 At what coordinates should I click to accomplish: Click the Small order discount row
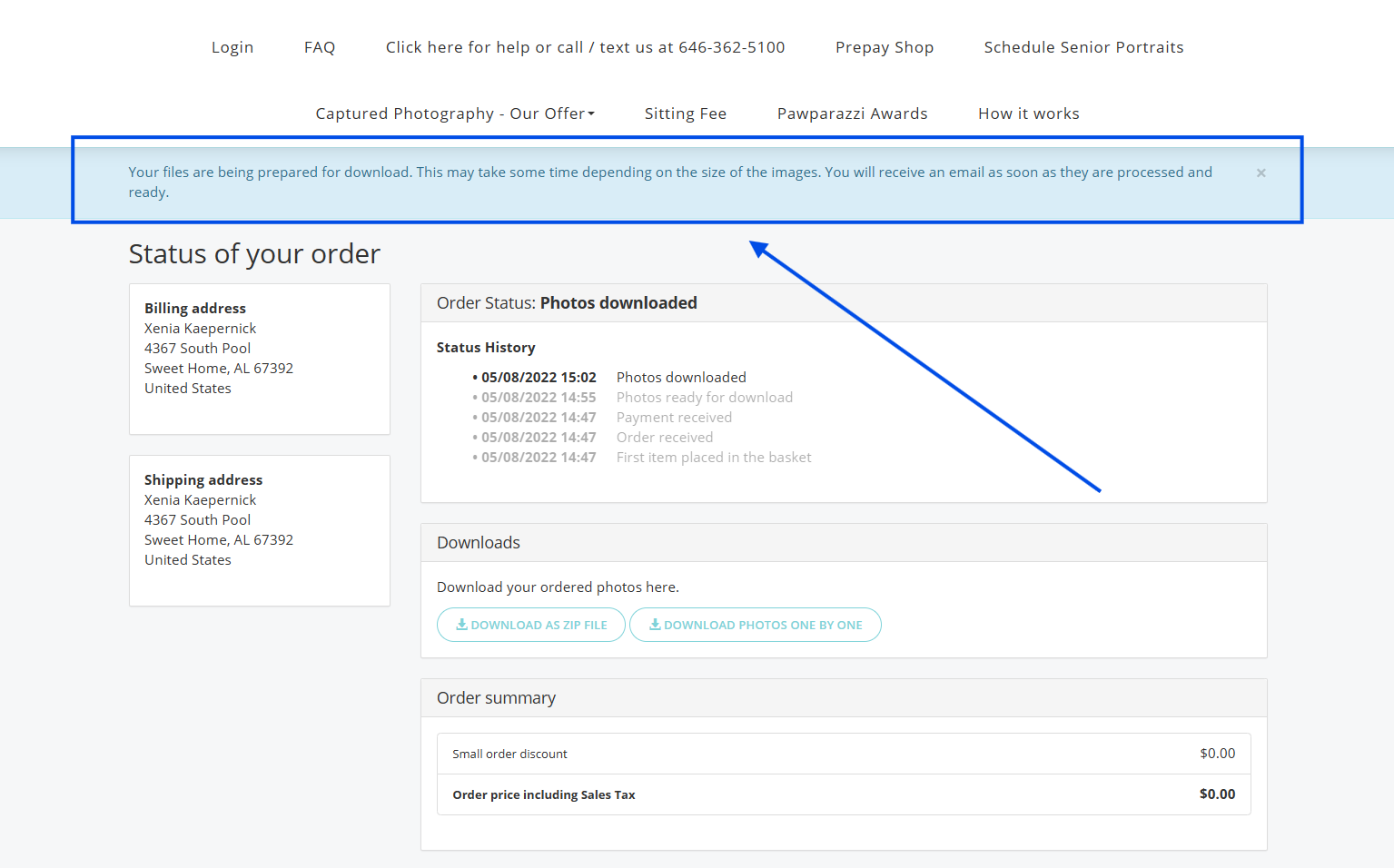[x=844, y=754]
